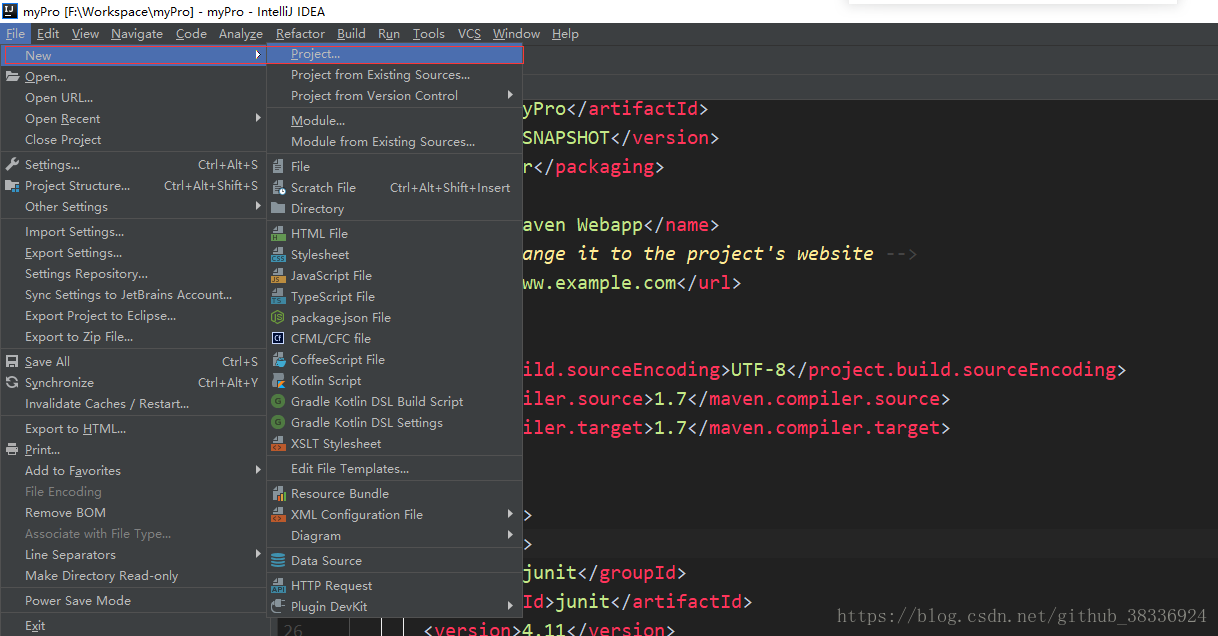Select New Project... entry

pyautogui.click(x=395, y=54)
